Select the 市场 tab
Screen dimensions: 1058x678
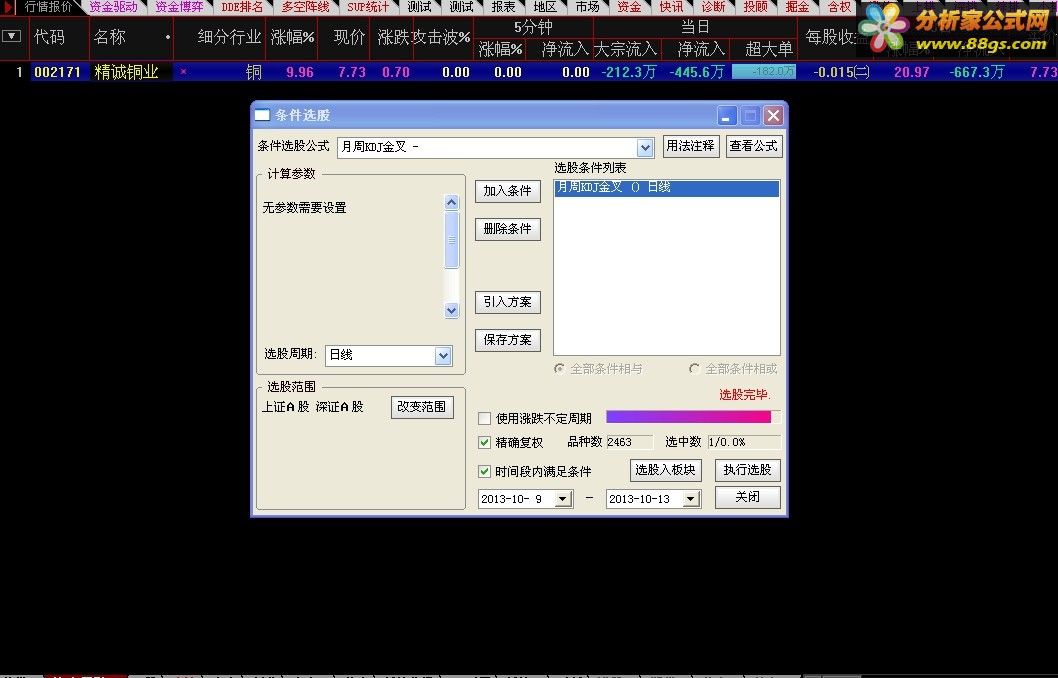(x=587, y=7)
